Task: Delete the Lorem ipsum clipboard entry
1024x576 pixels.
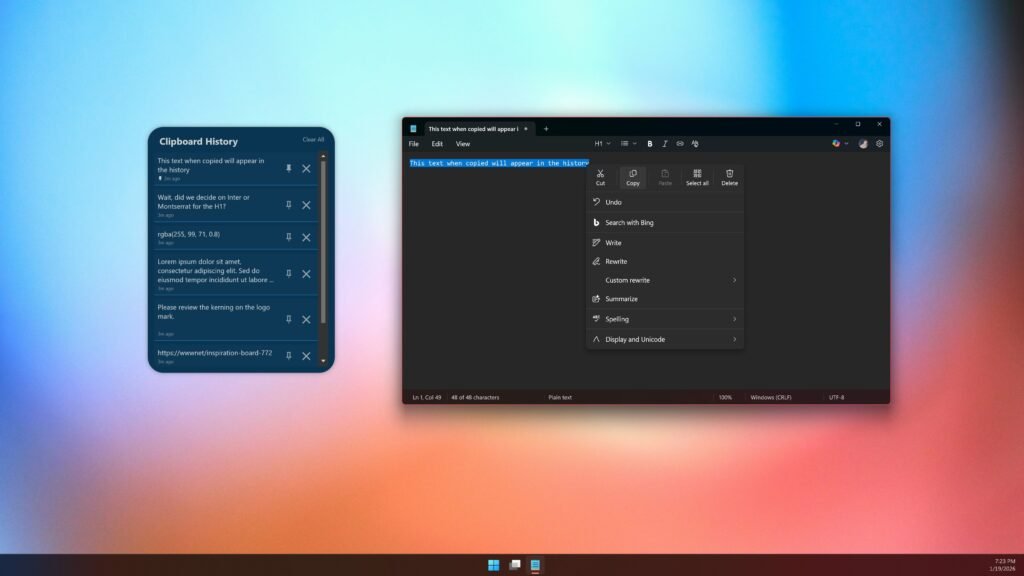Action: (x=306, y=274)
